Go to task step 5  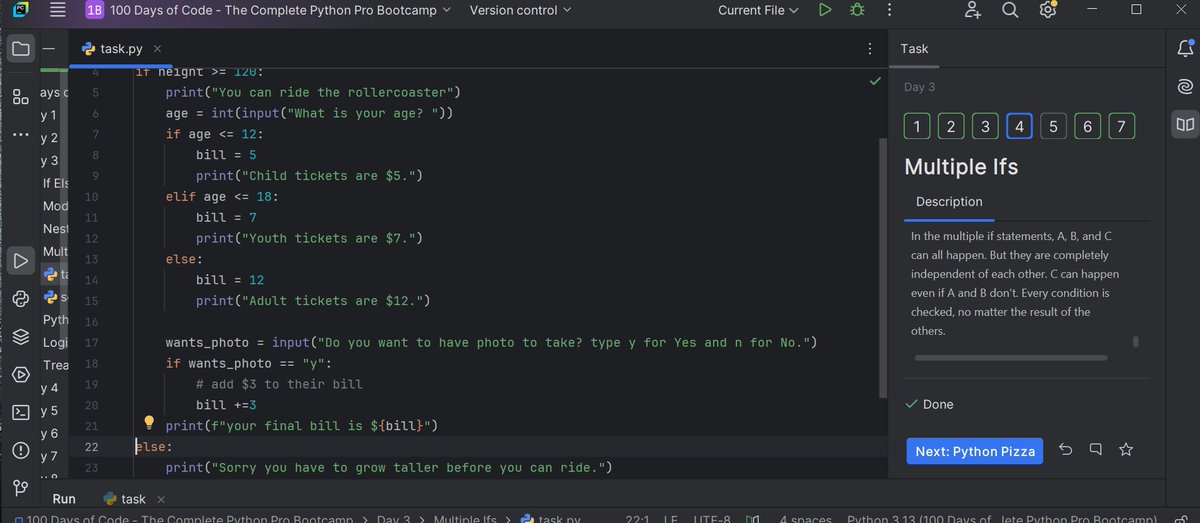pyautogui.click(x=1053, y=126)
